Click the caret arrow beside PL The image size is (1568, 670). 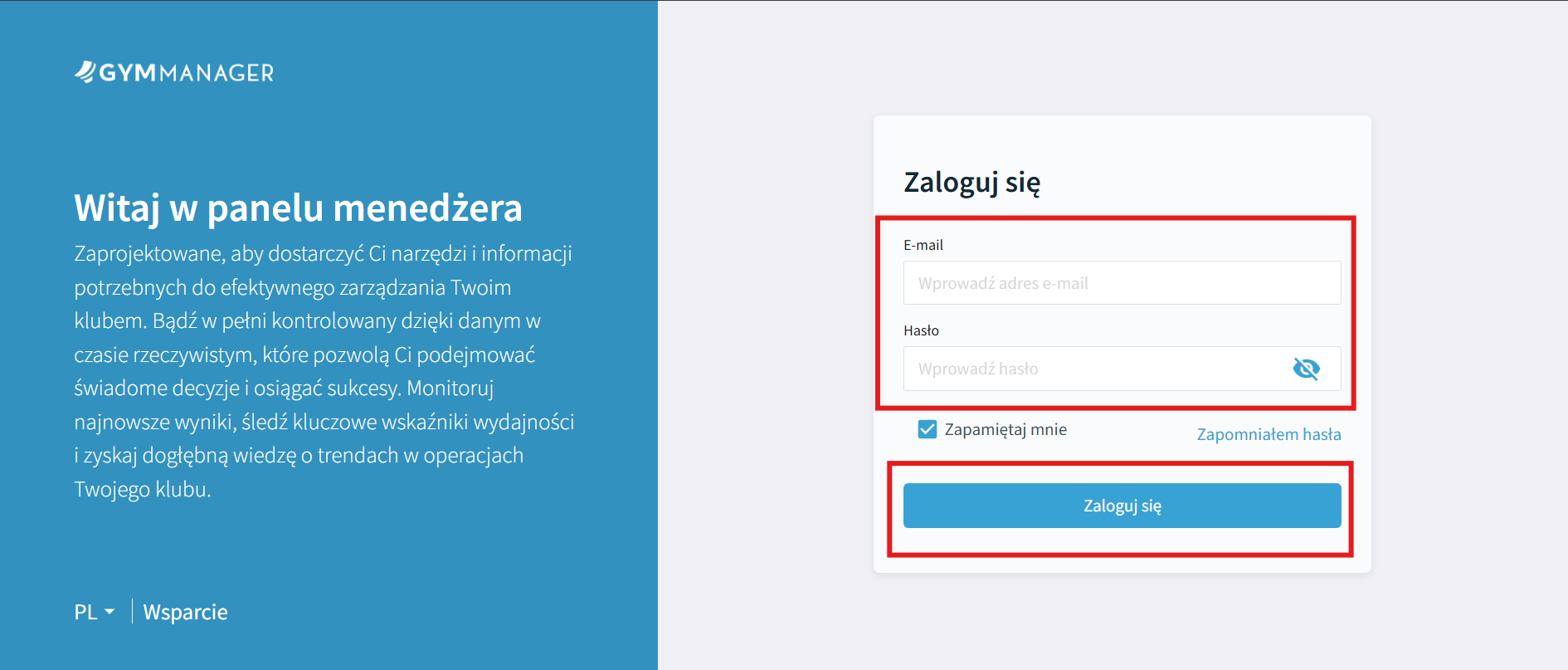[110, 612]
